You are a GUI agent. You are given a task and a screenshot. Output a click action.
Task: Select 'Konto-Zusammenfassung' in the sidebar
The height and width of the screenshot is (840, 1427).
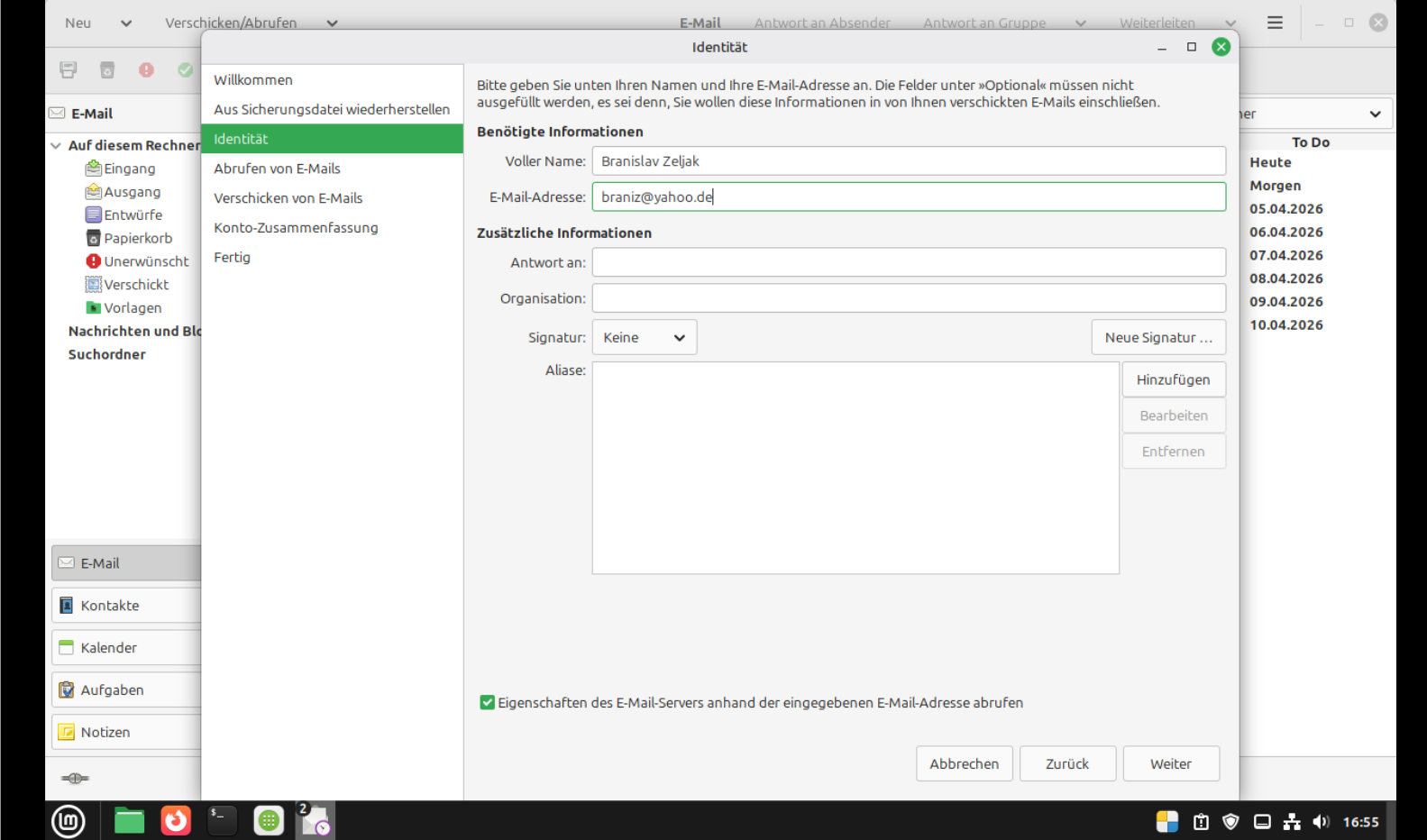tap(296, 228)
